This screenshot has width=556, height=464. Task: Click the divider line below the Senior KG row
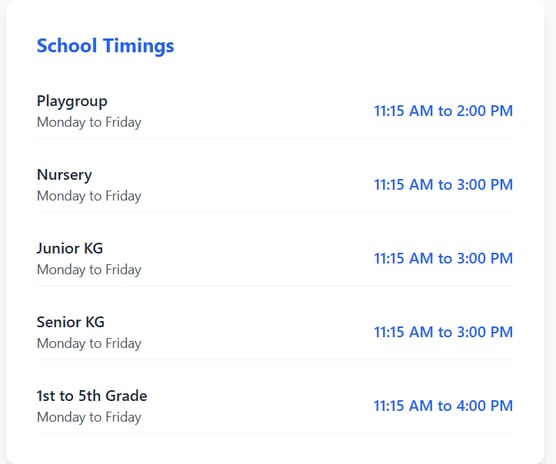[274, 360]
